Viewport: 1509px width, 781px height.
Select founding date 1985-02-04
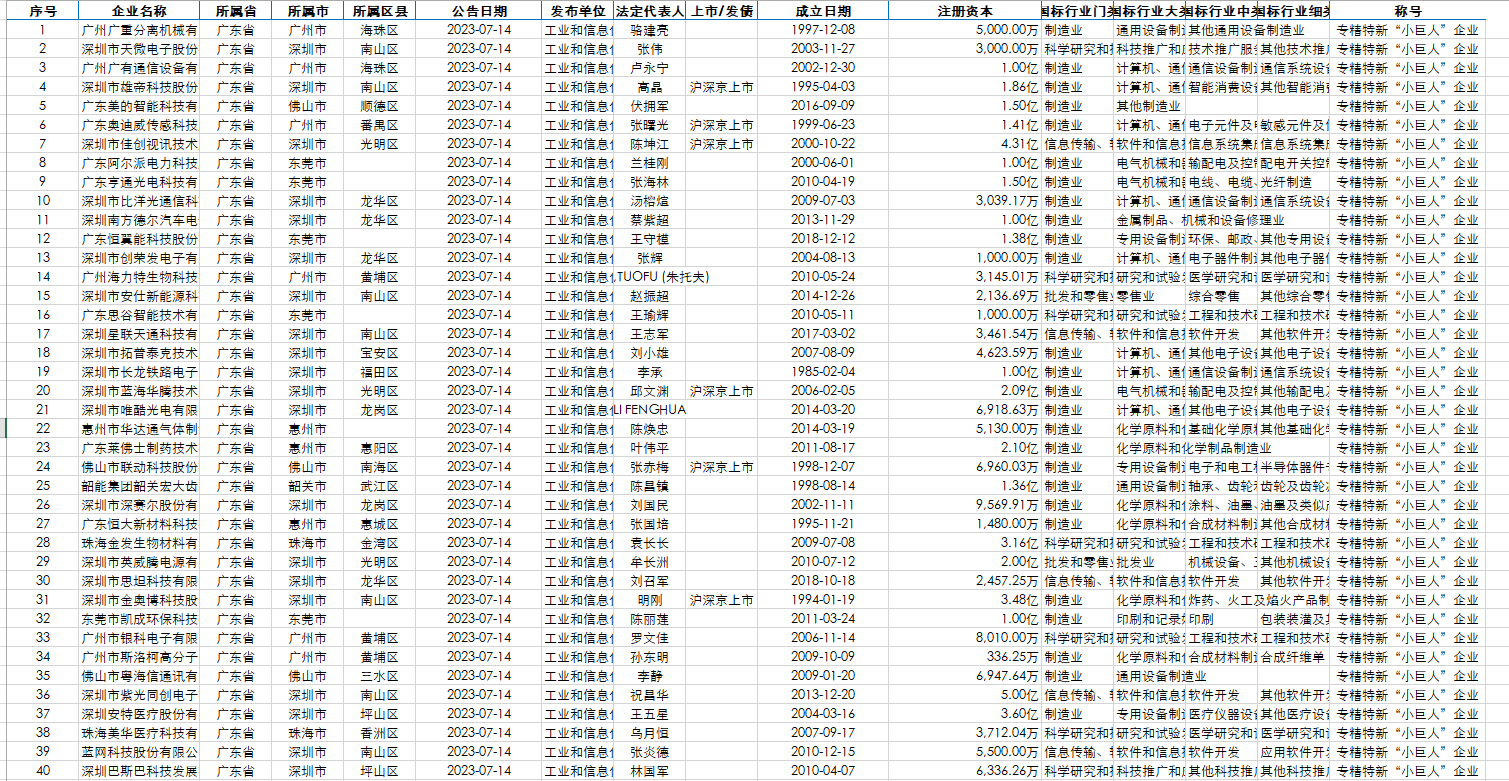point(824,372)
